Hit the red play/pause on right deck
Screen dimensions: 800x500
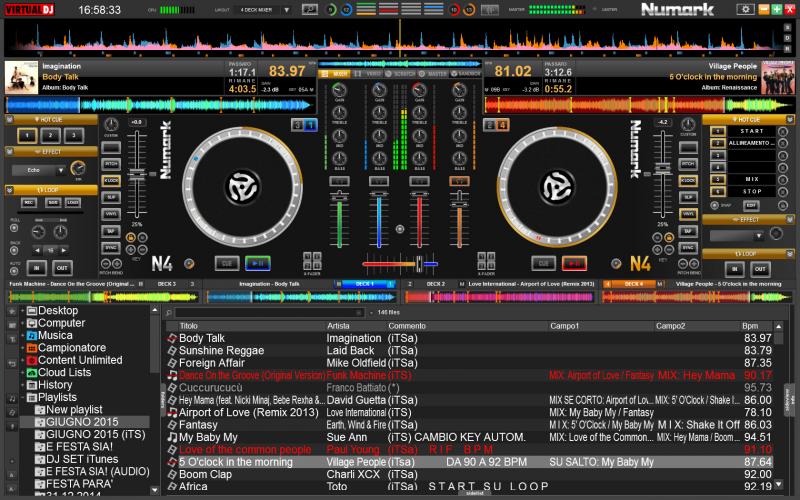[x=574, y=263]
